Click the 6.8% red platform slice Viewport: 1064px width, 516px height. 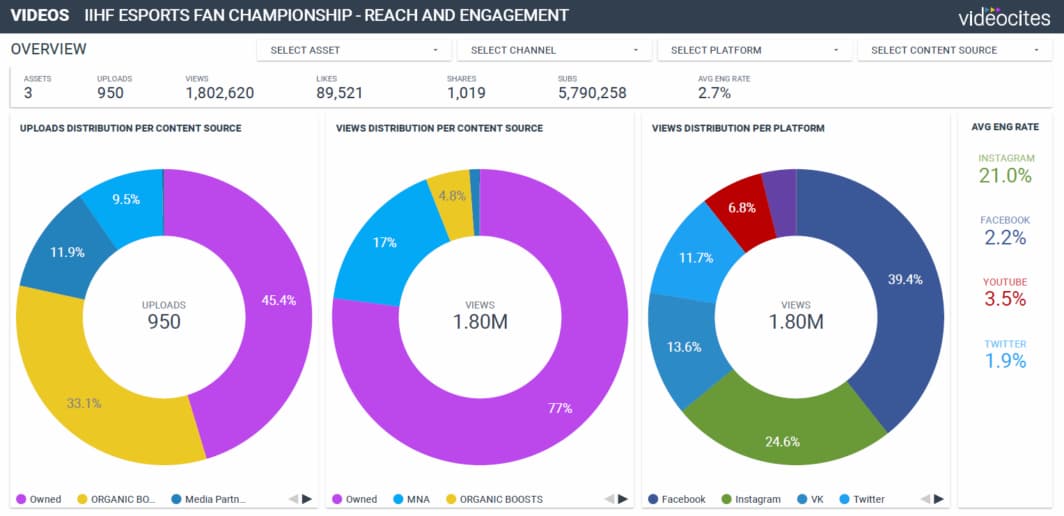point(741,208)
